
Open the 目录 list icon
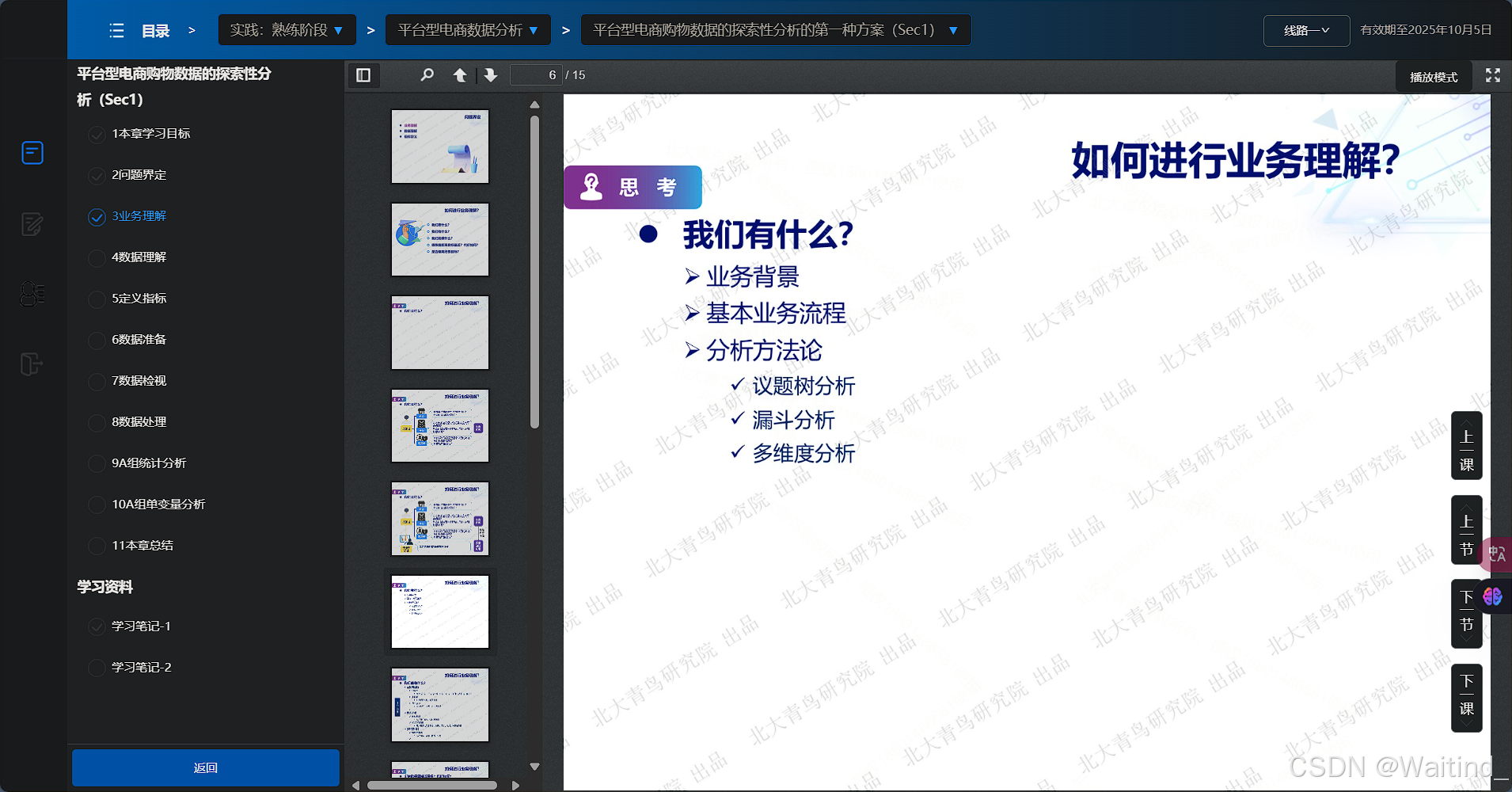pos(116,31)
